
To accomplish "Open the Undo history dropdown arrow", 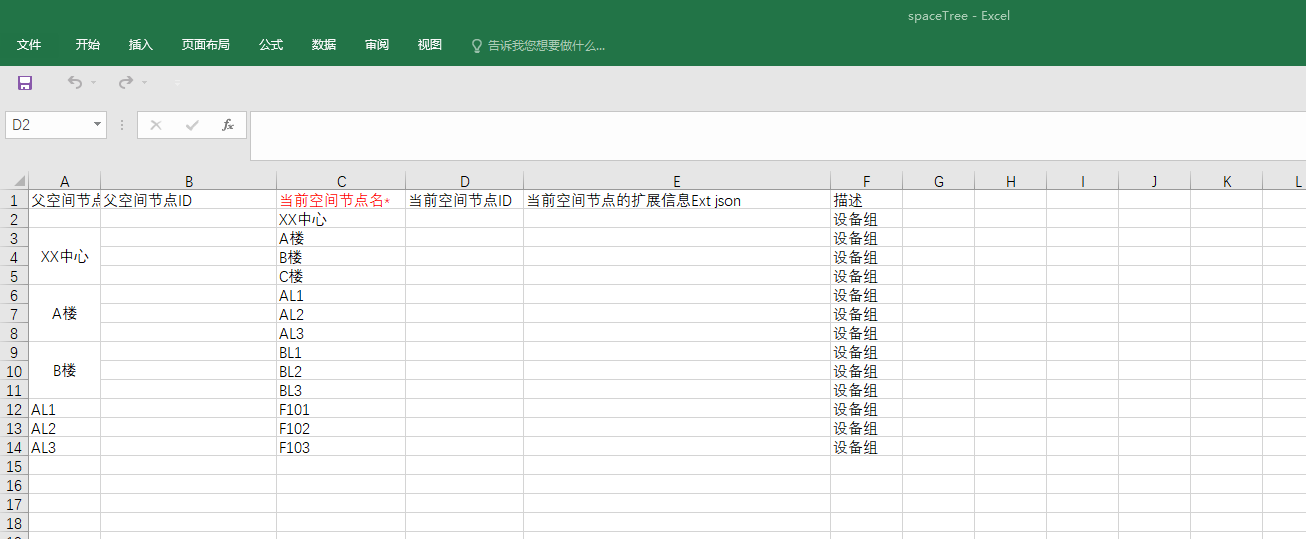I will tap(94, 83).
